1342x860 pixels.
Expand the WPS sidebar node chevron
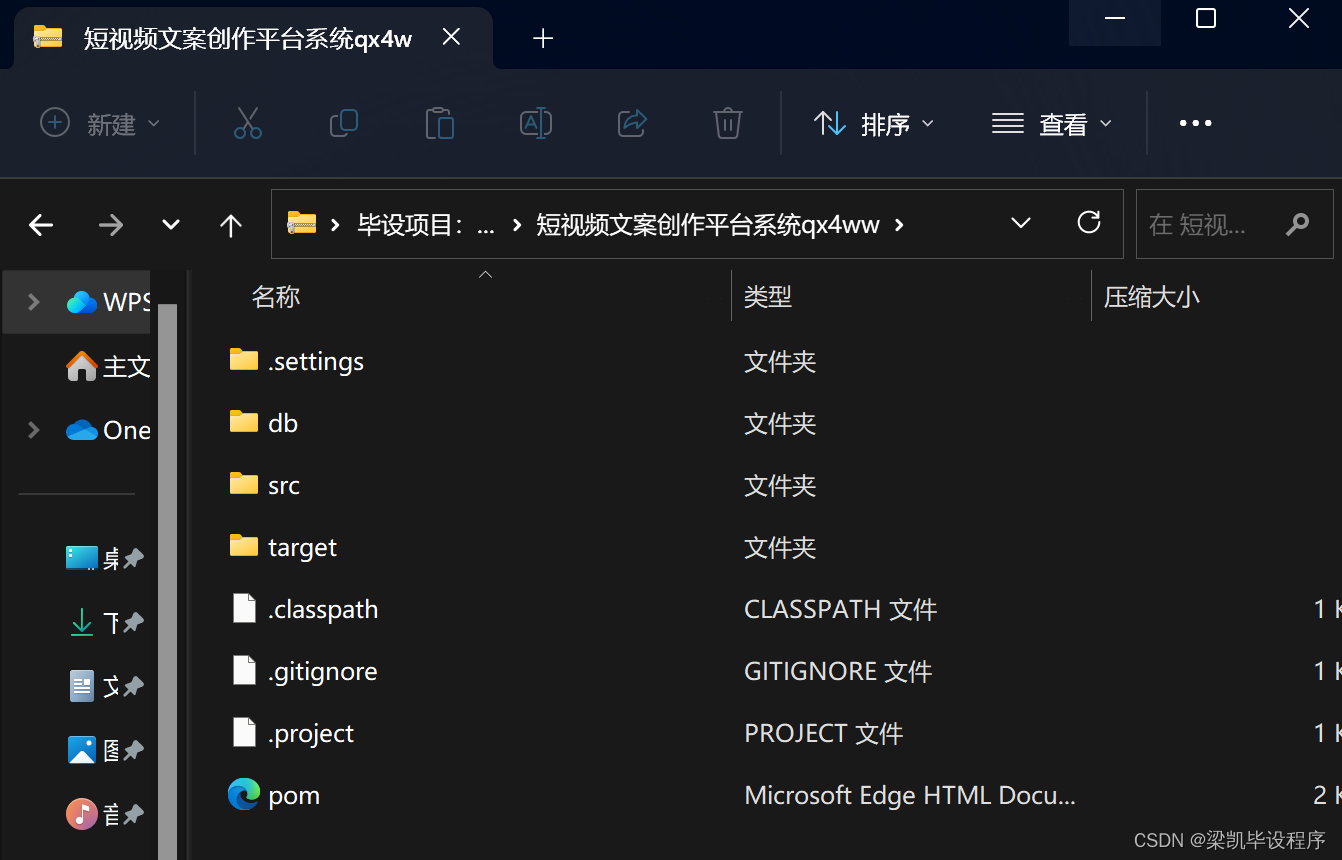pos(33,302)
